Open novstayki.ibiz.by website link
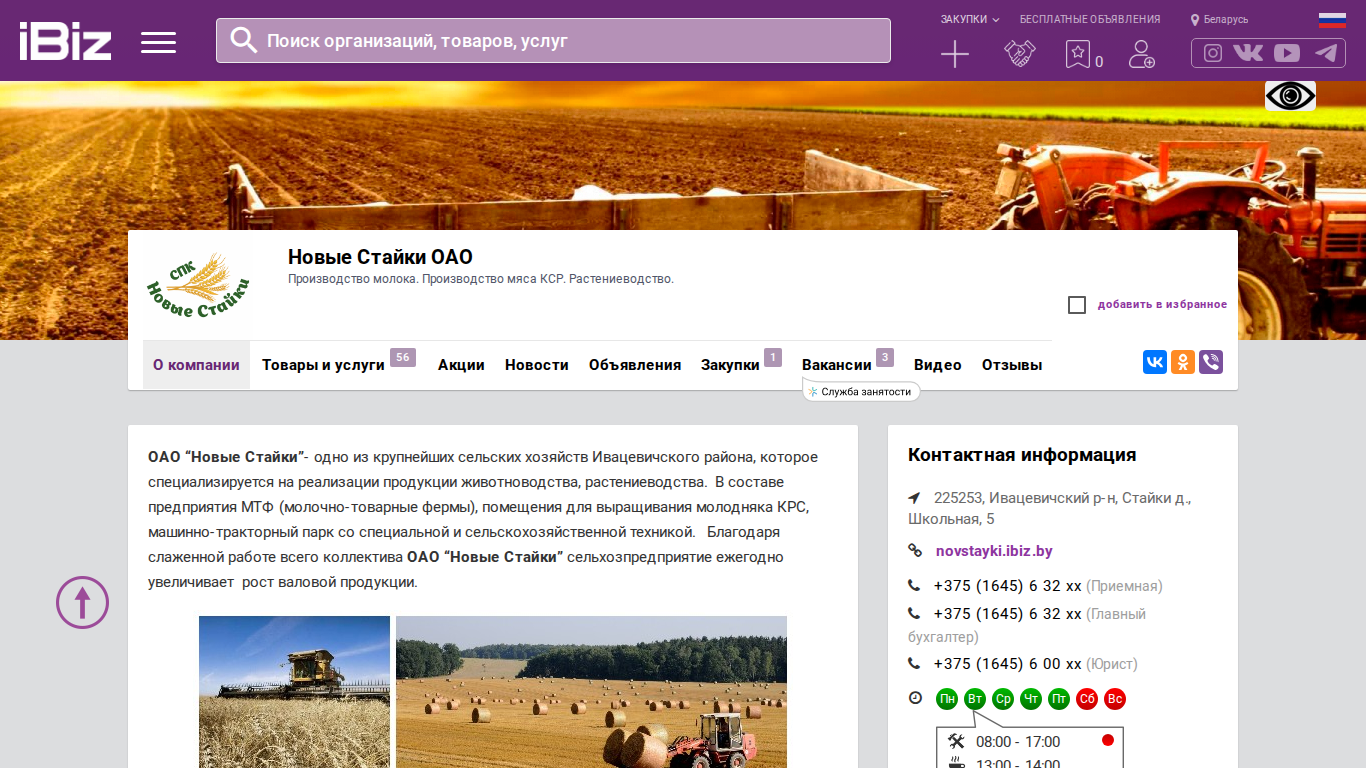Image resolution: width=1366 pixels, height=768 pixels. pyautogui.click(x=994, y=551)
